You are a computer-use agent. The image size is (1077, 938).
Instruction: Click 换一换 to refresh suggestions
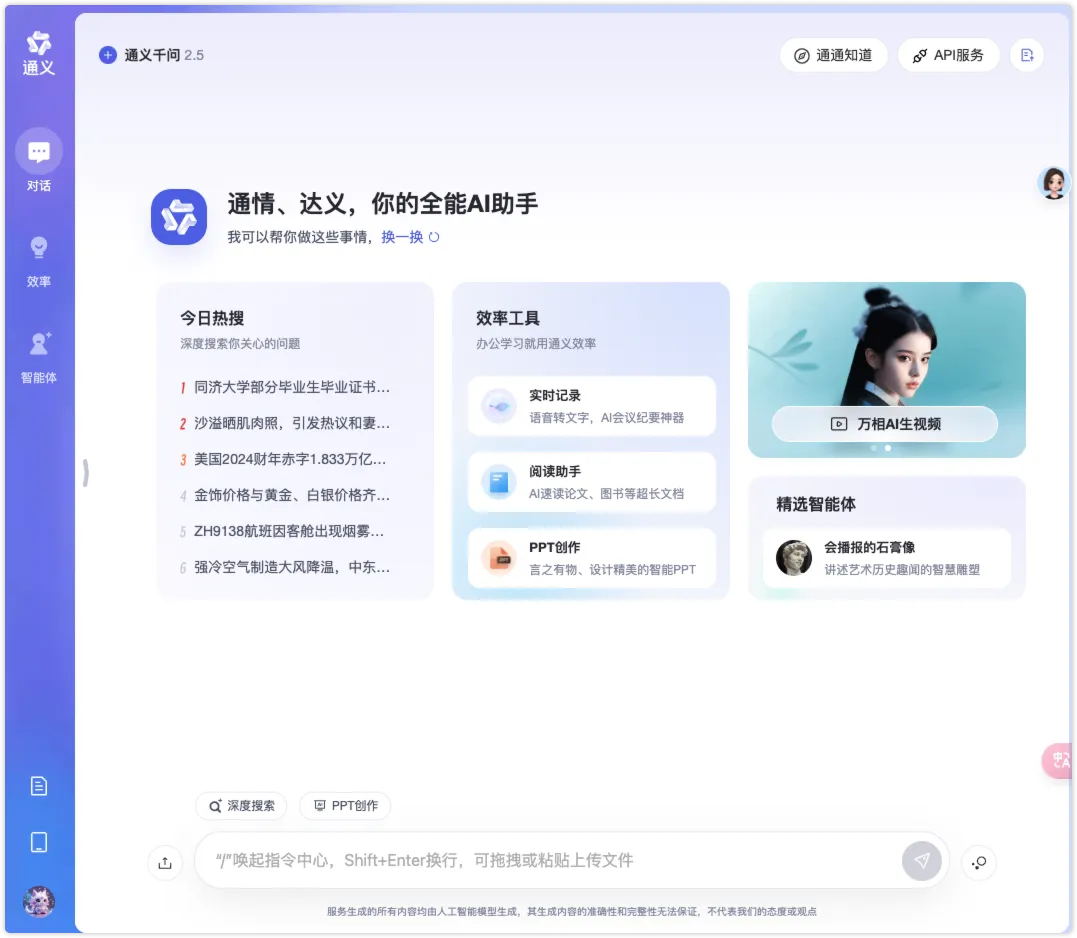click(402, 237)
